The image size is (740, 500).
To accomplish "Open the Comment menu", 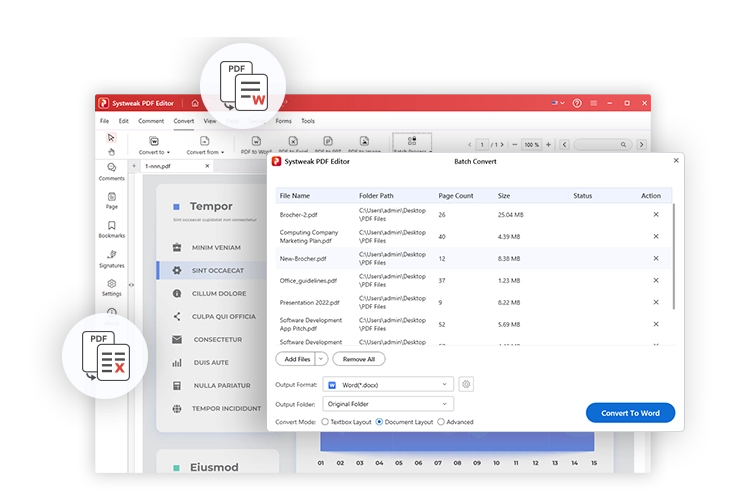I will tap(151, 121).
